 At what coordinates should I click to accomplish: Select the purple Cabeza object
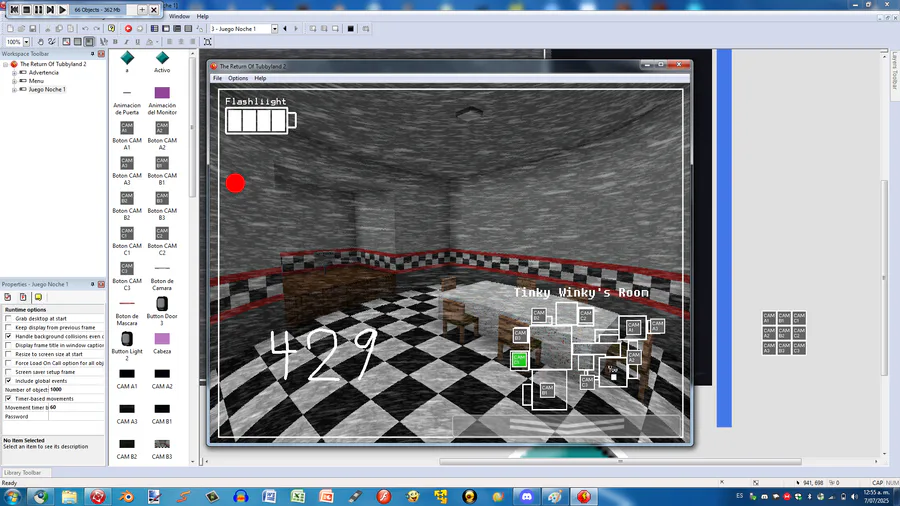pos(162,342)
